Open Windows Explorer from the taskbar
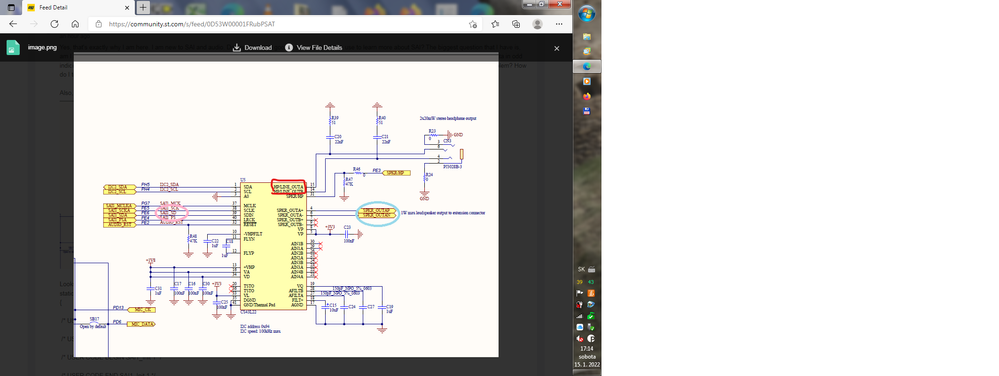999x376 pixels. click(587, 38)
